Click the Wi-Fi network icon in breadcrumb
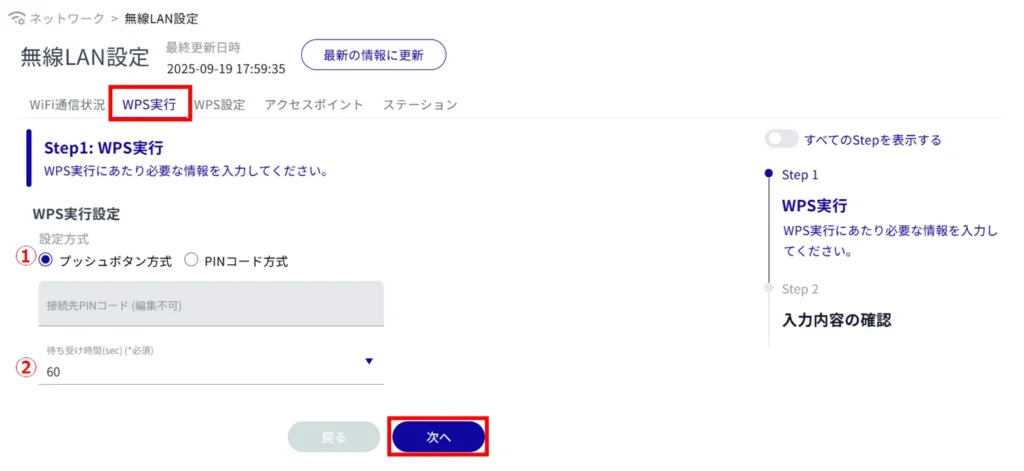This screenshot has width=1024, height=471. [x=15, y=18]
